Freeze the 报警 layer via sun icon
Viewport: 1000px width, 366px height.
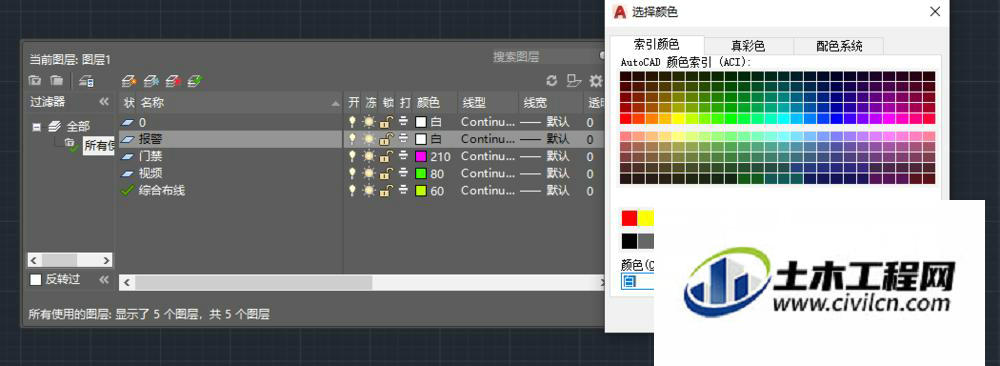point(369,139)
